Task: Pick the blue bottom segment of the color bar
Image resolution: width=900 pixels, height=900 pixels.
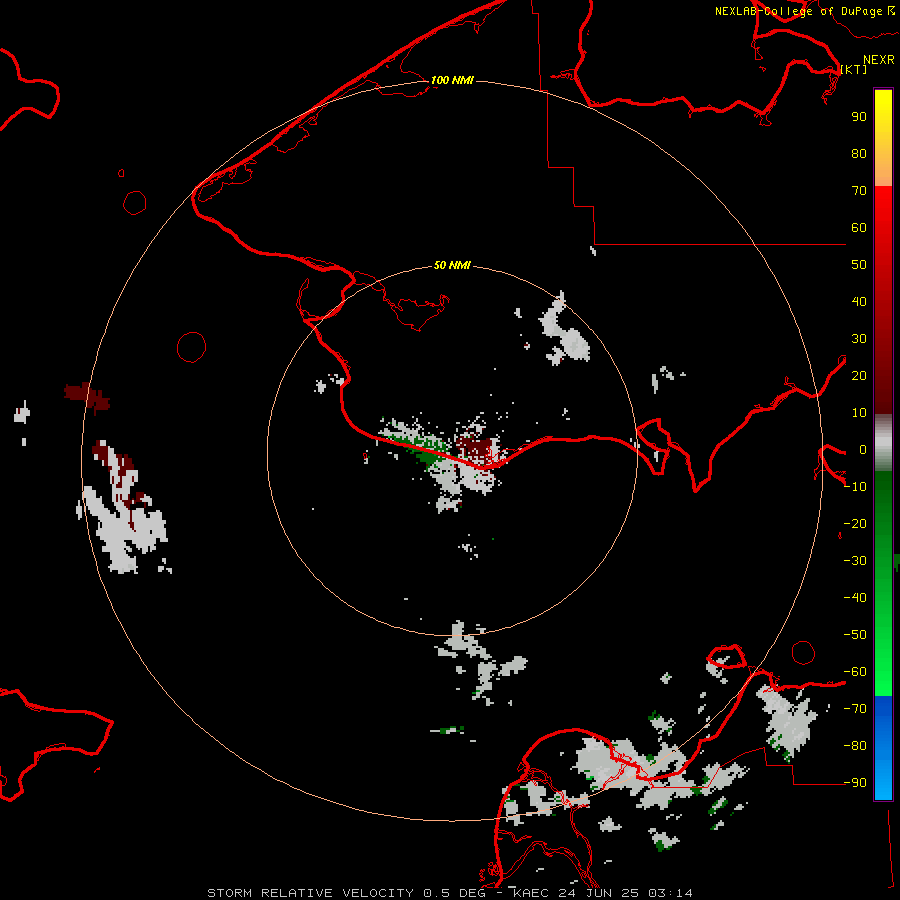Action: pyautogui.click(x=883, y=748)
